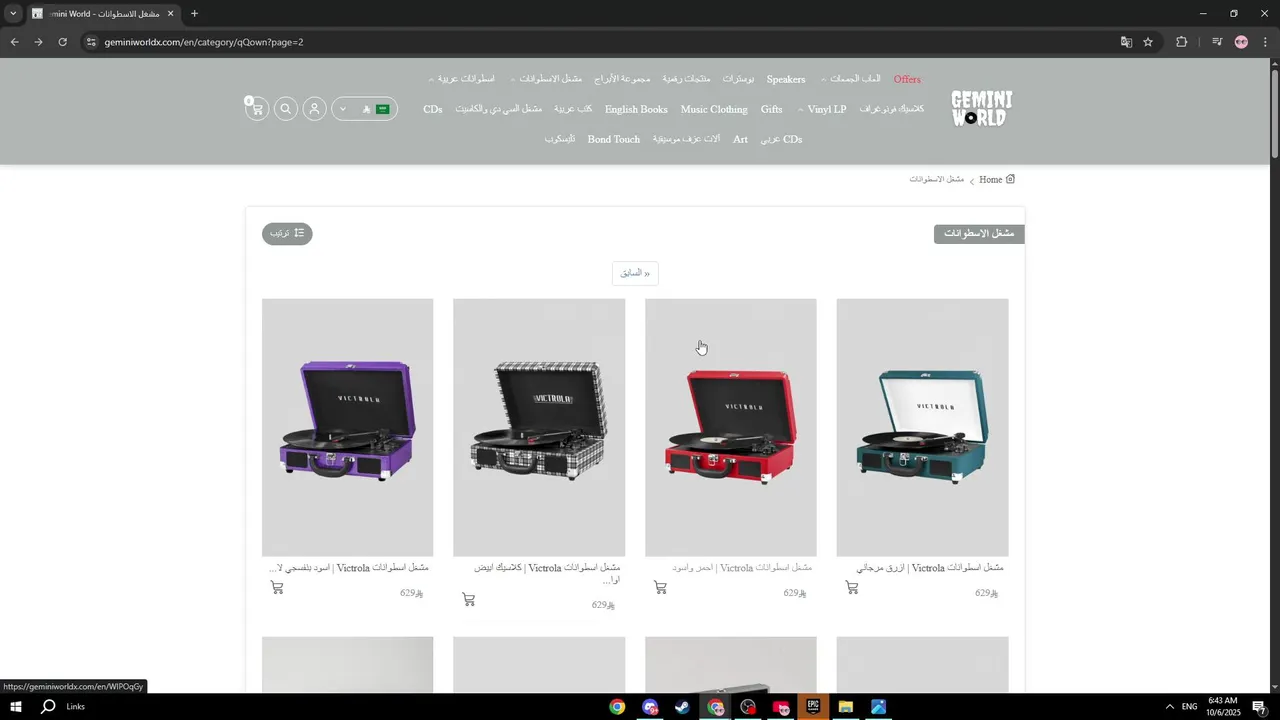Open the teal Victrola product image
The image size is (1280, 720).
pos(922,427)
